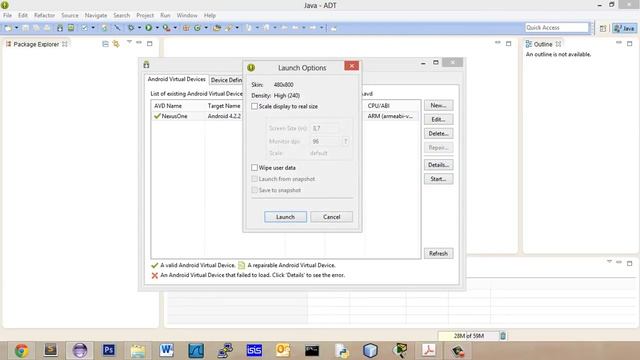Cancel the Launch Options dialog
This screenshot has width=640, height=360.
[331, 217]
